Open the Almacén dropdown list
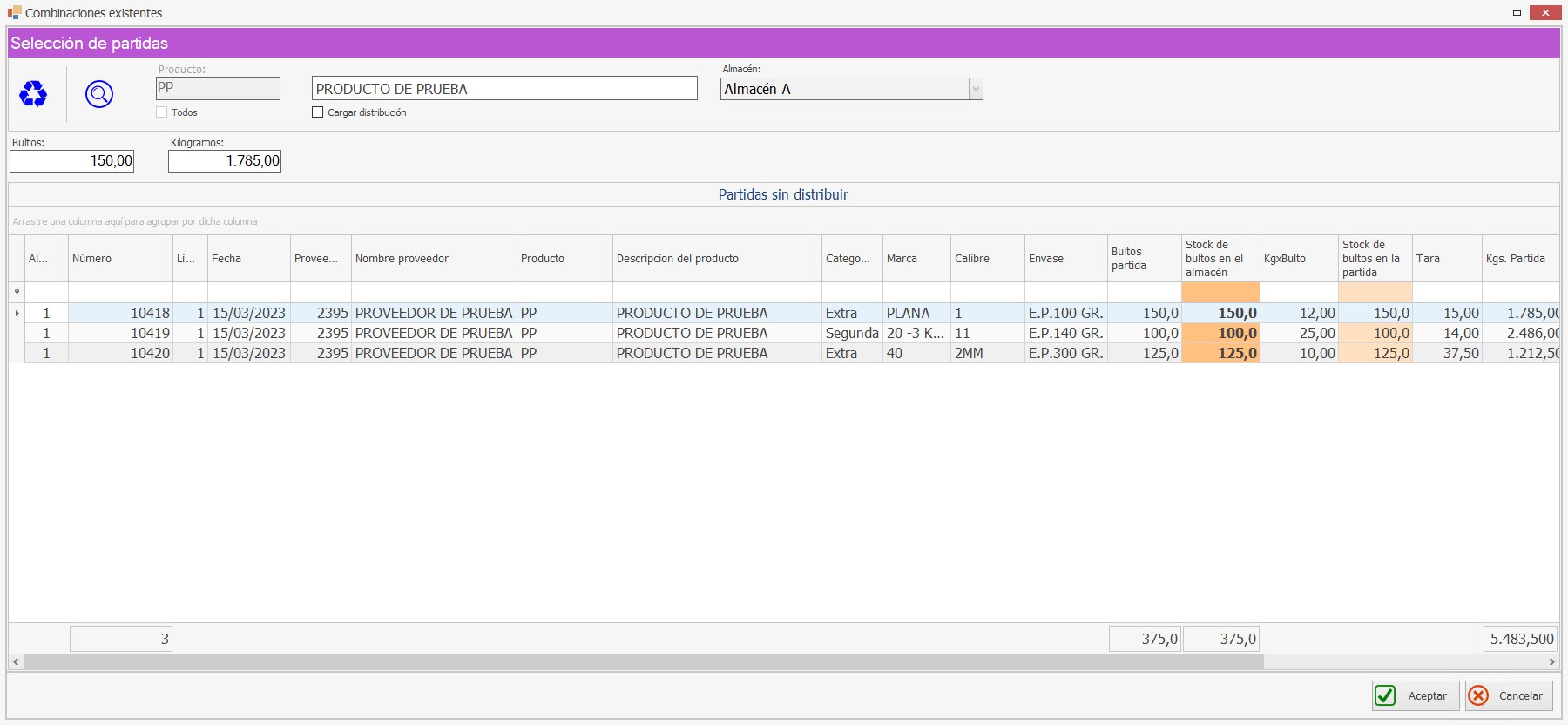This screenshot has width=1568, height=725. 976,89
